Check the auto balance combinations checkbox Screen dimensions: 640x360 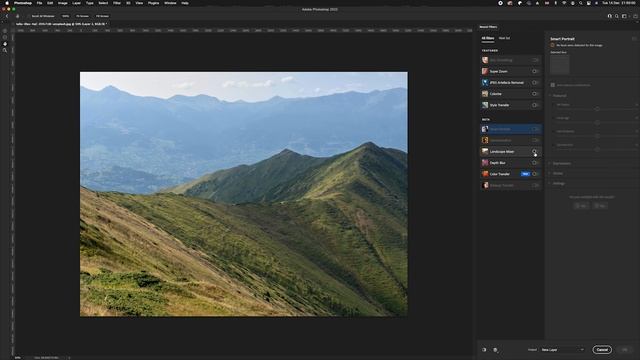click(x=553, y=85)
